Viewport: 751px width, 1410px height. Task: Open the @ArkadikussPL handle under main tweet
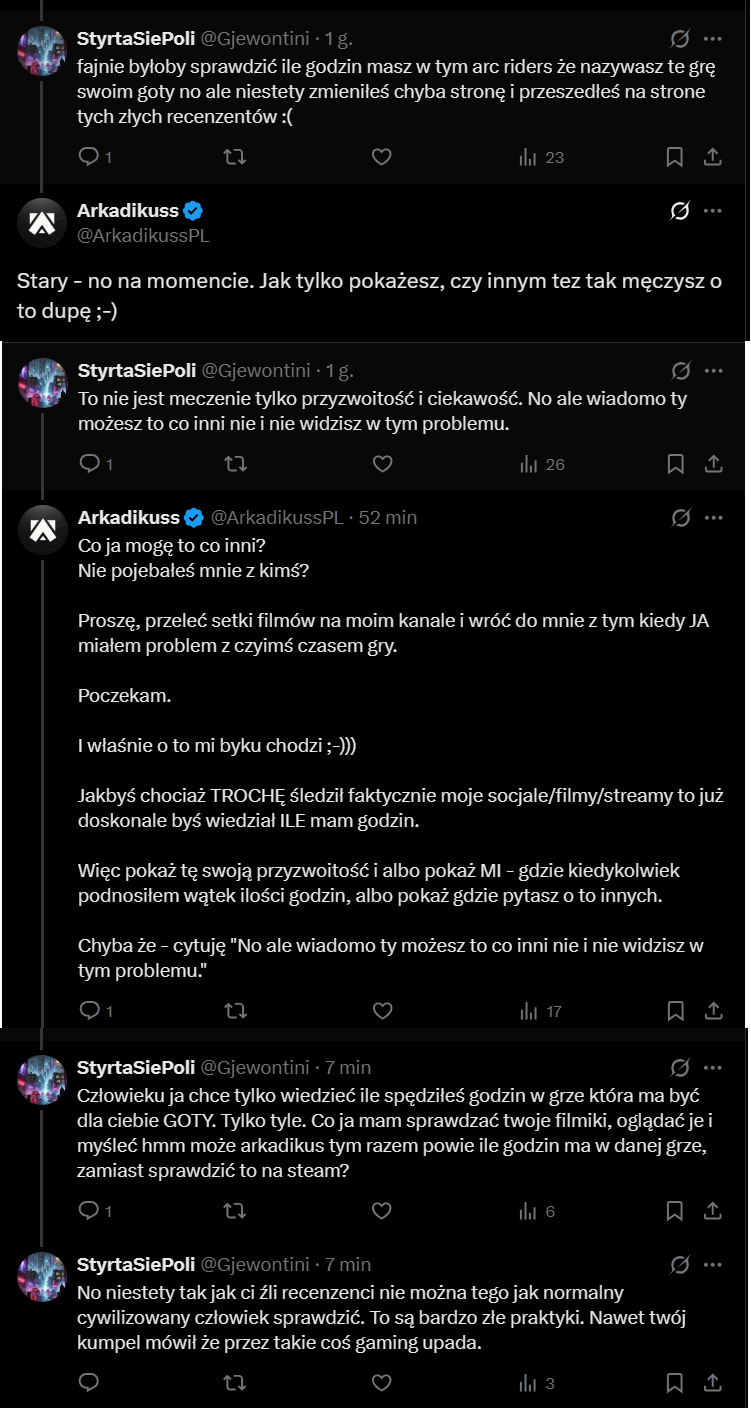click(x=143, y=236)
